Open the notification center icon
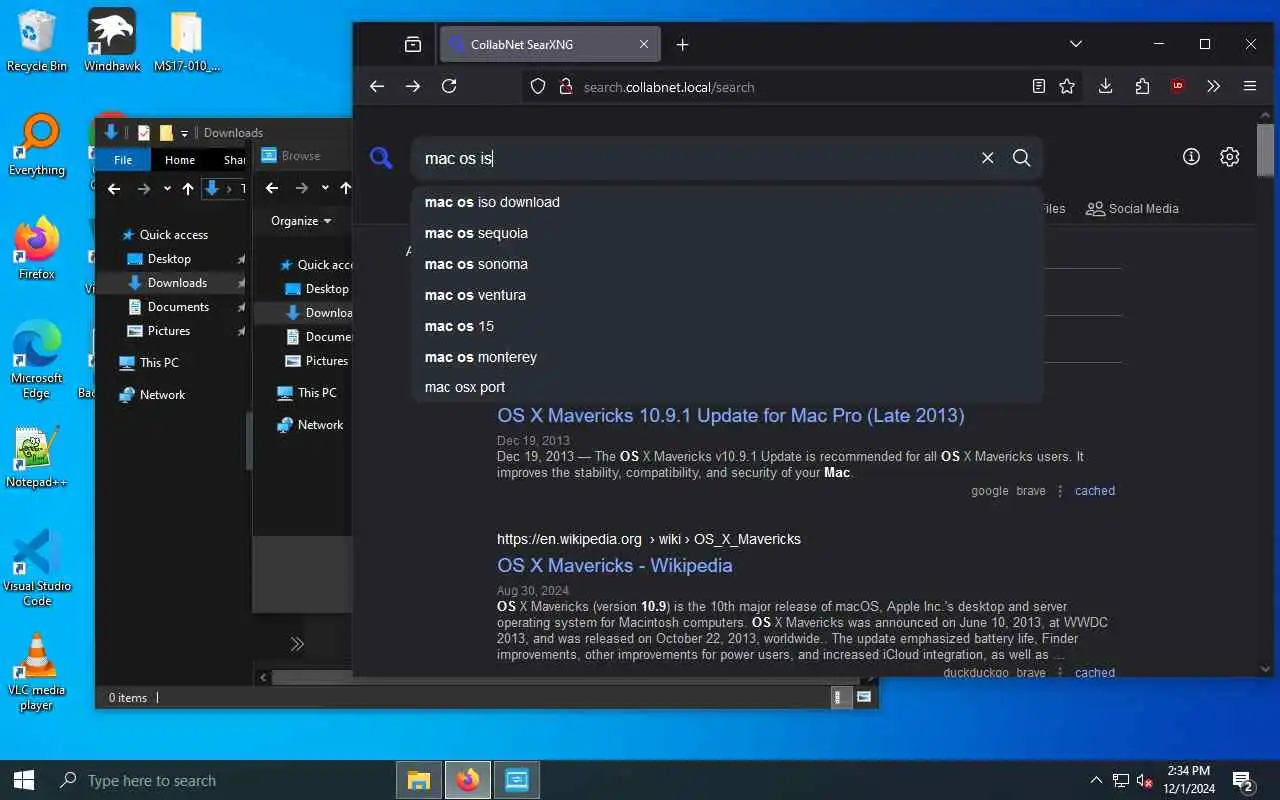 tap(1243, 780)
